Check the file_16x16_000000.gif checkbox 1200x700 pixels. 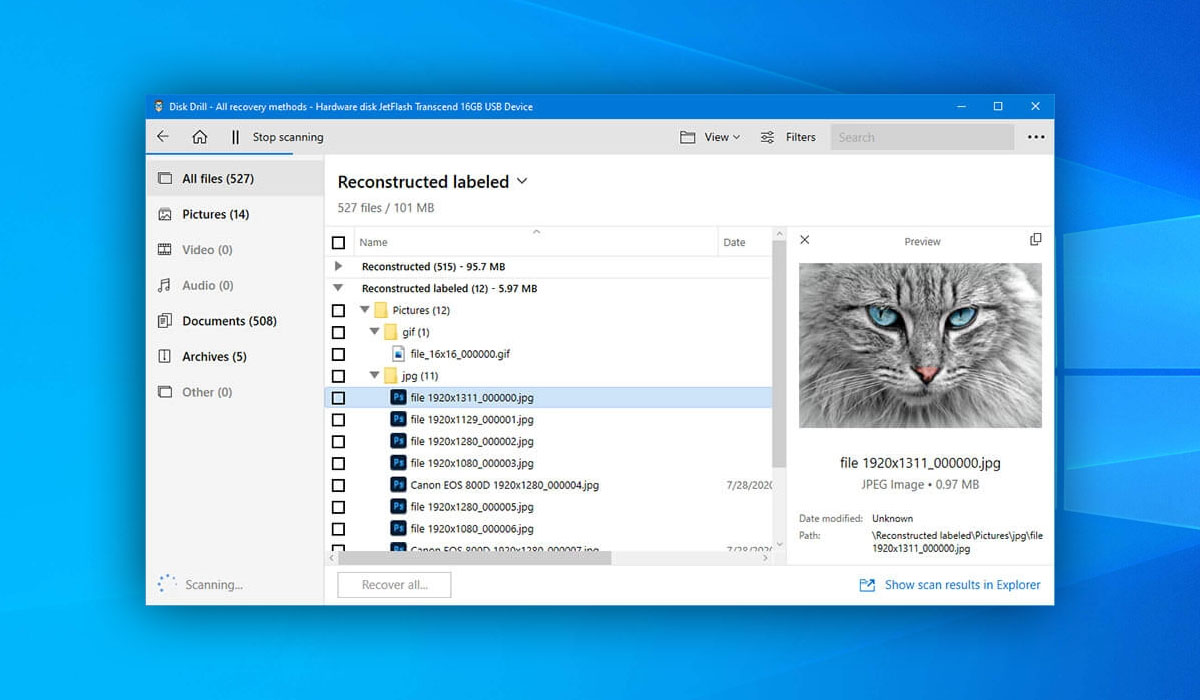pyautogui.click(x=338, y=354)
